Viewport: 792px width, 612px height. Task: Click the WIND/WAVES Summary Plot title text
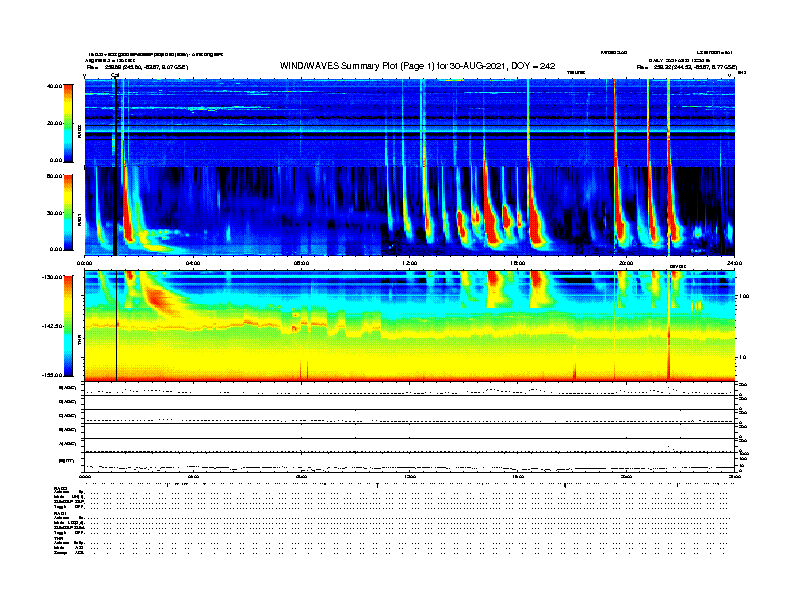(417, 66)
